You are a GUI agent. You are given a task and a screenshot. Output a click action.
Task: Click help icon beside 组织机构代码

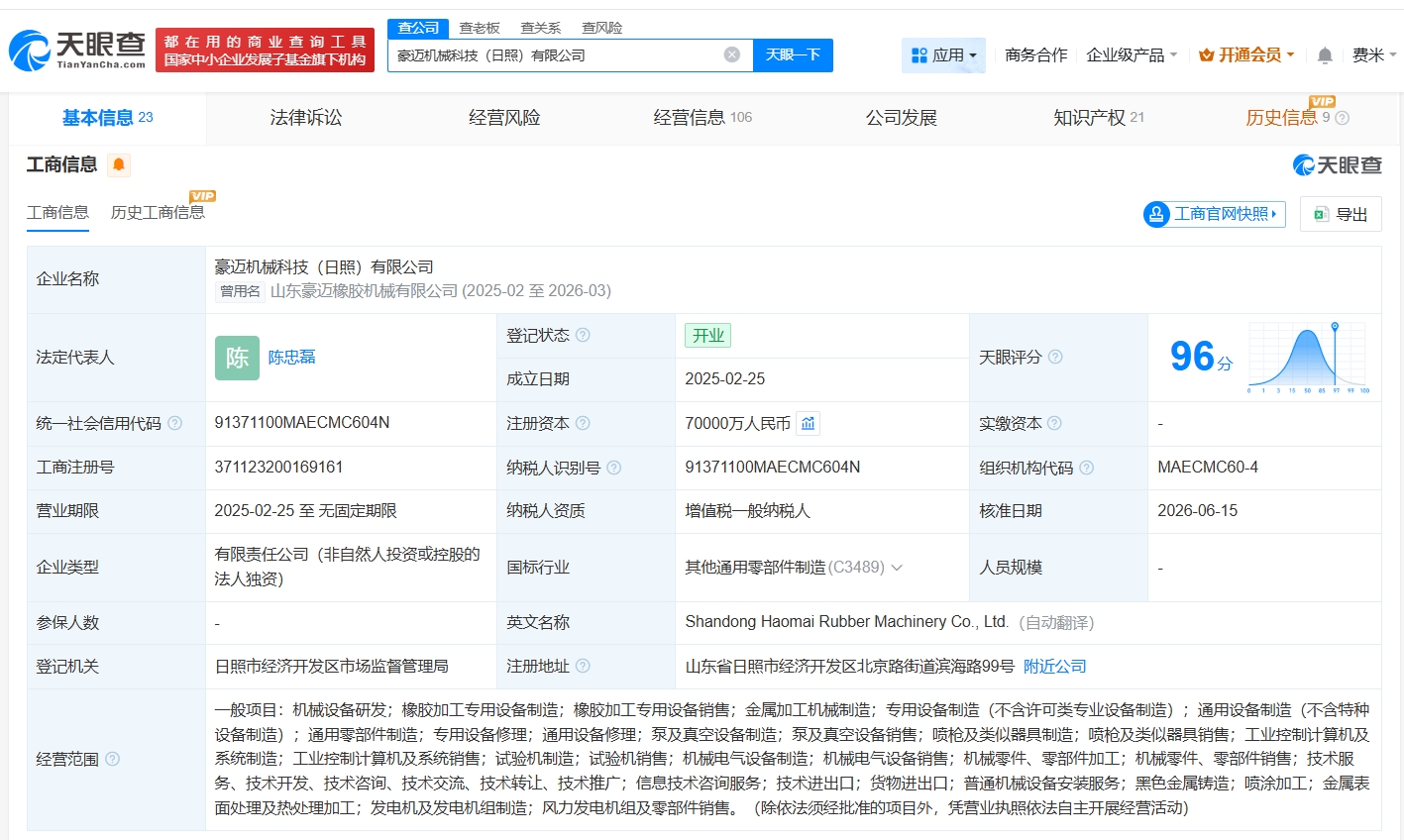coord(1086,468)
